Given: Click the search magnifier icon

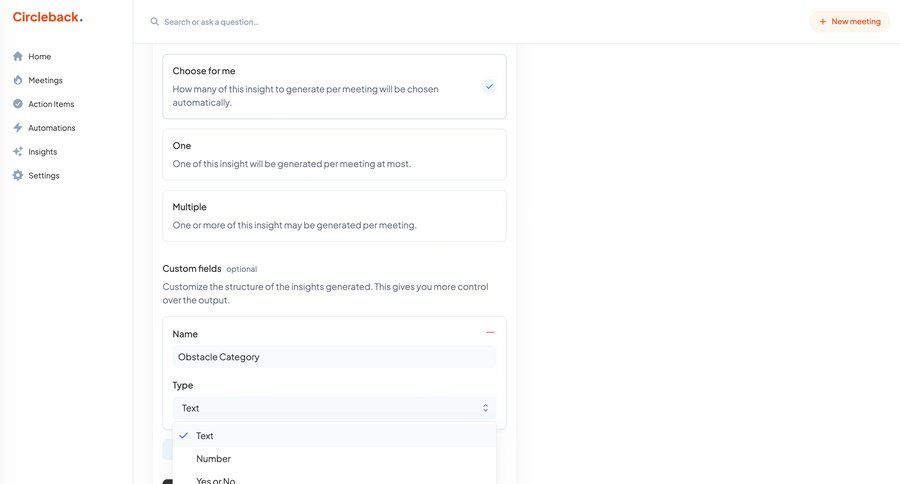Looking at the screenshot, I should pos(154,22).
